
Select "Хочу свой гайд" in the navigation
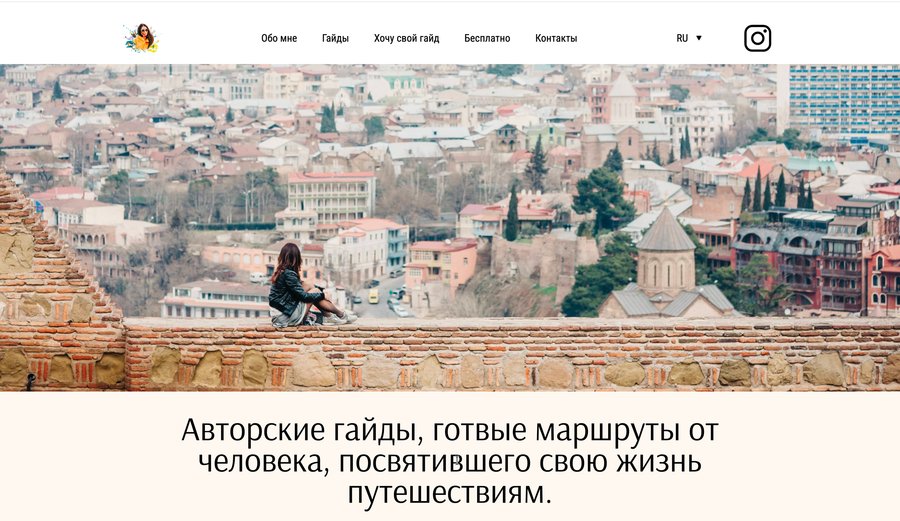click(x=406, y=38)
